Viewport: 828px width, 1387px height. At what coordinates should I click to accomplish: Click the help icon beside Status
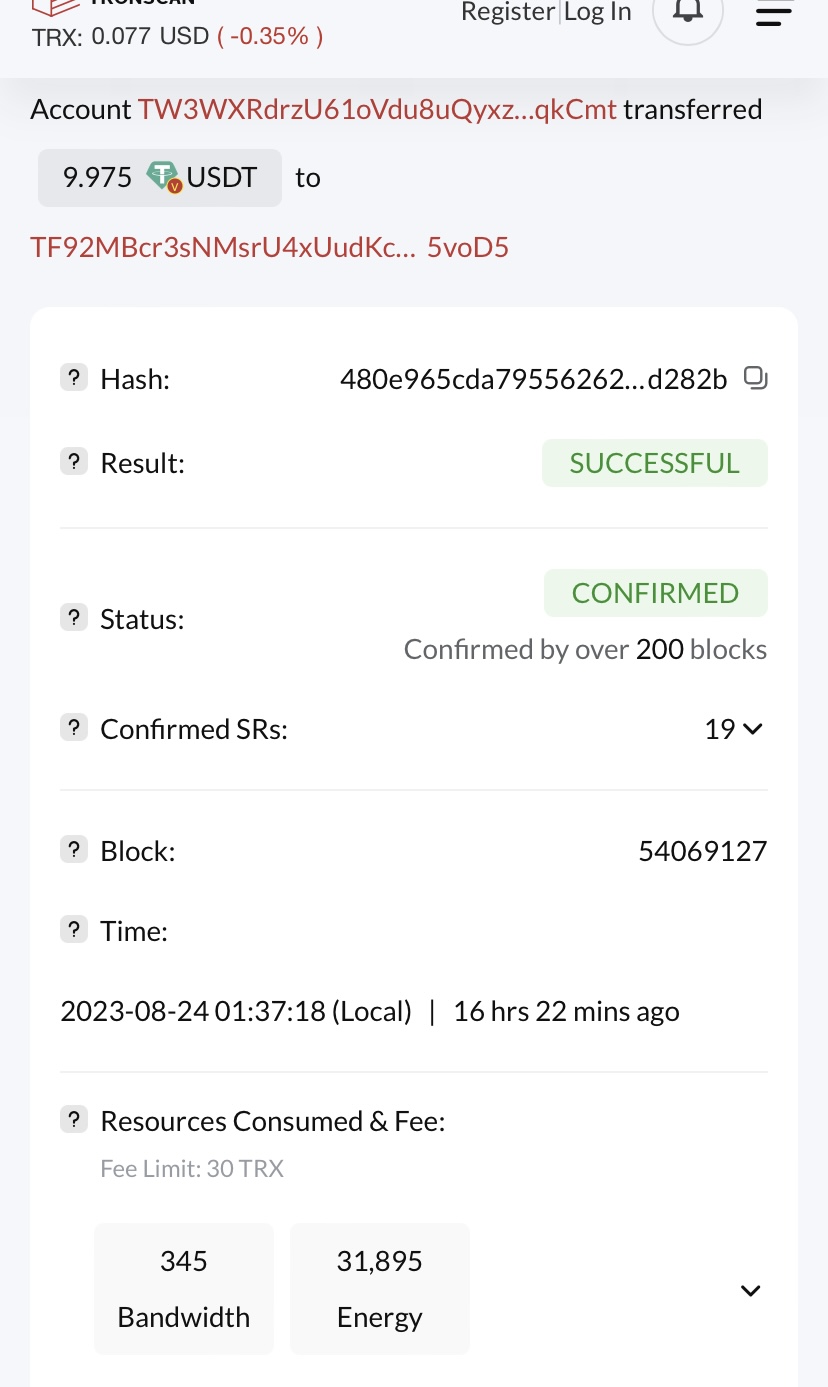coord(74,618)
